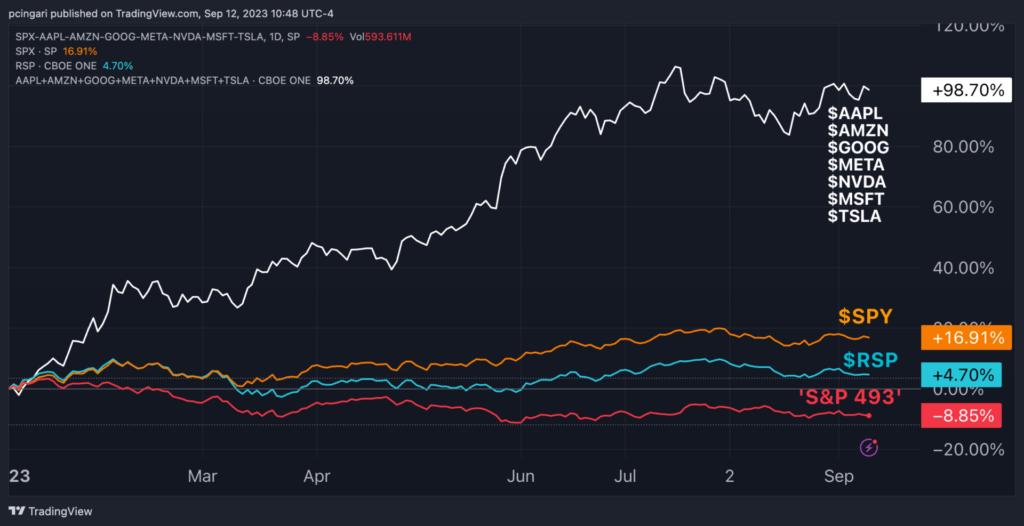
Task: Click the $RSP chart annotation
Action: pyautogui.click(x=871, y=359)
